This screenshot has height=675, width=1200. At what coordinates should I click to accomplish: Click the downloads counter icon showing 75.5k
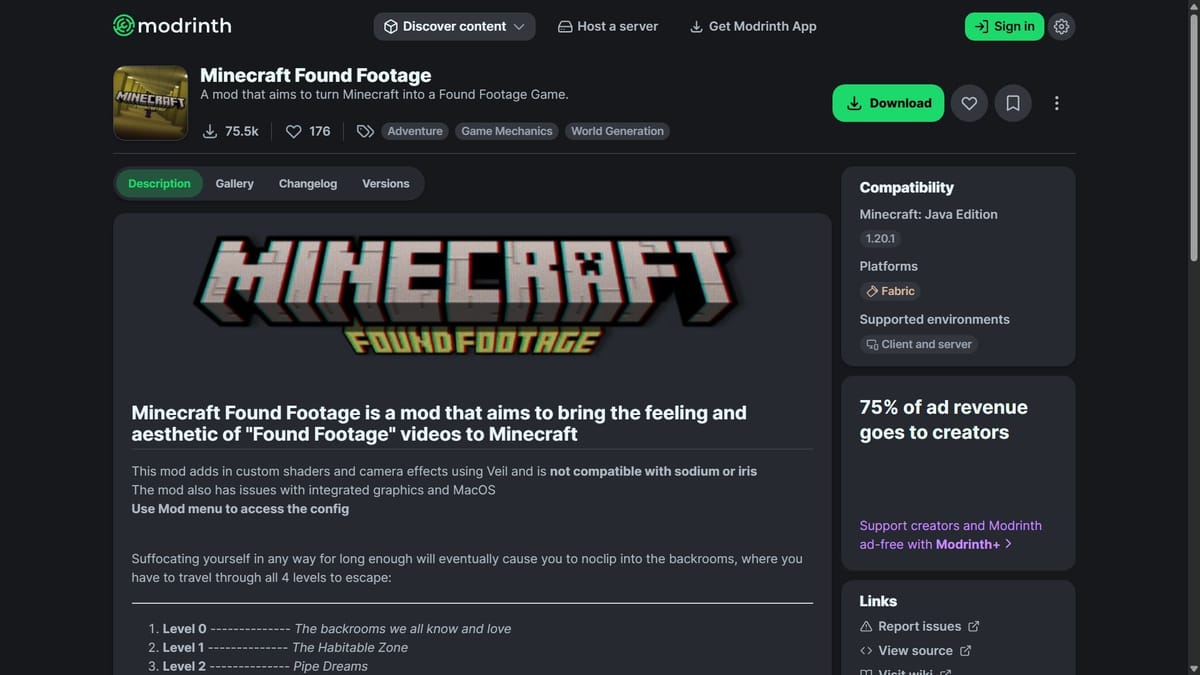(x=210, y=131)
